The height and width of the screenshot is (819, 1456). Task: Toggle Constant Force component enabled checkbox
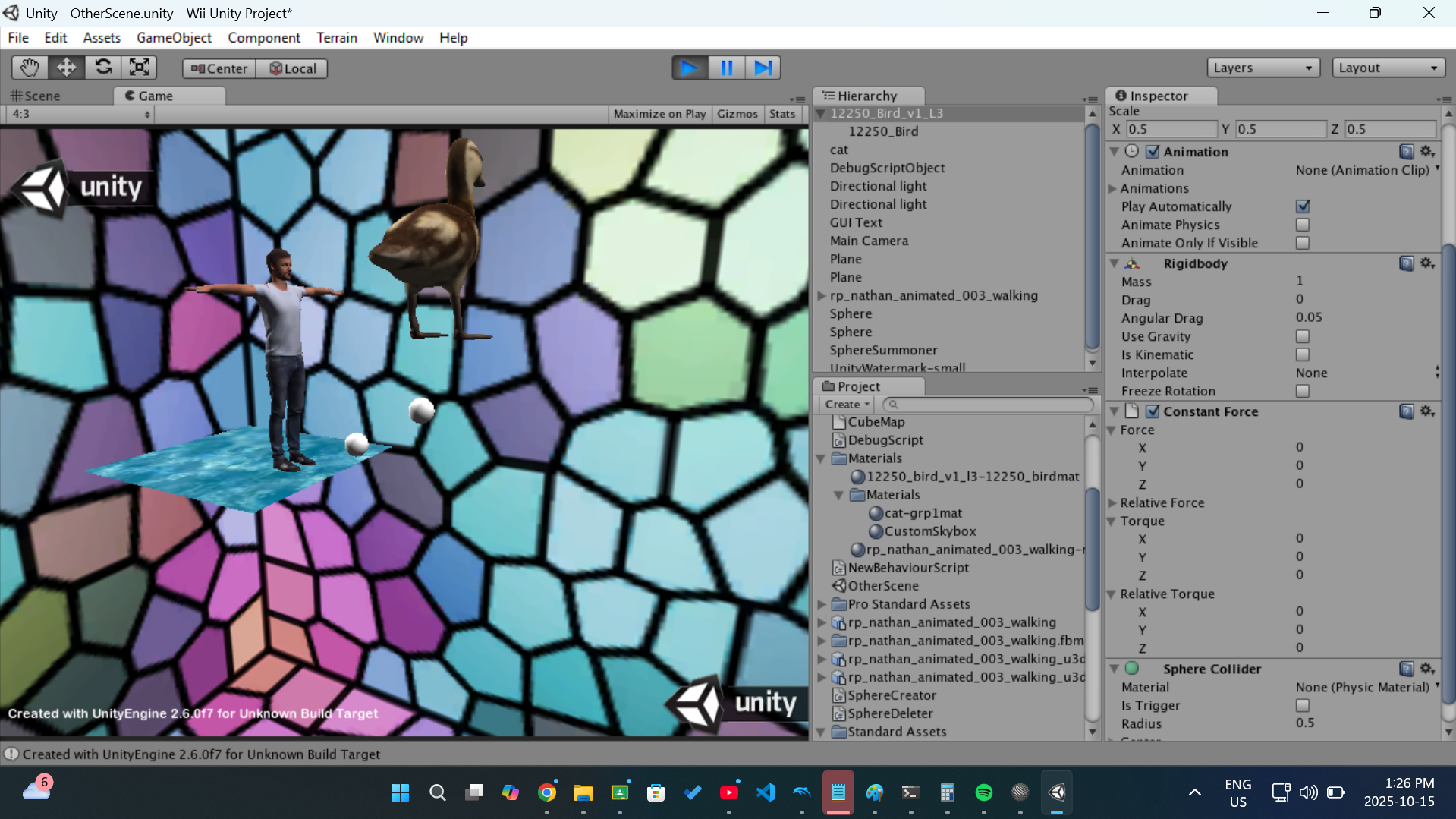pos(1153,411)
